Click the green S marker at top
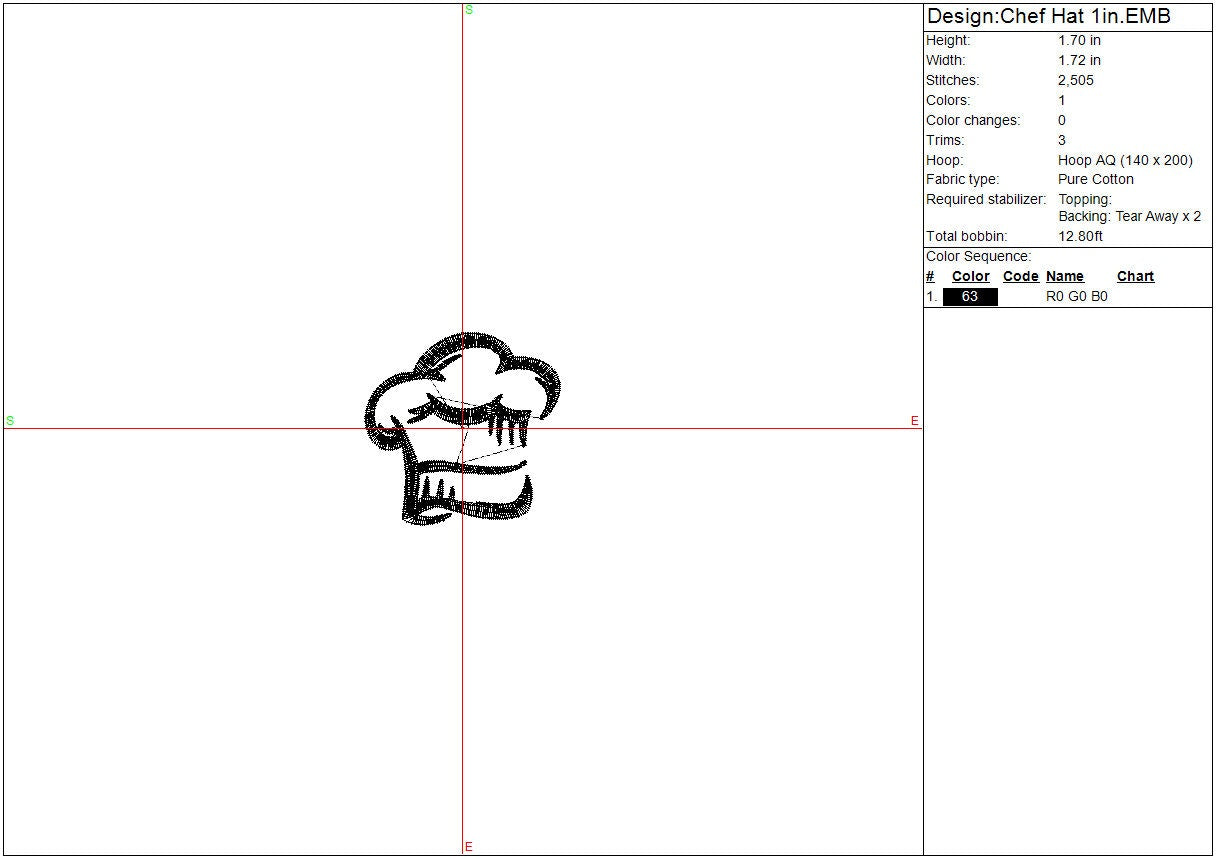Viewport: 1217px width, 859px height. [469, 10]
